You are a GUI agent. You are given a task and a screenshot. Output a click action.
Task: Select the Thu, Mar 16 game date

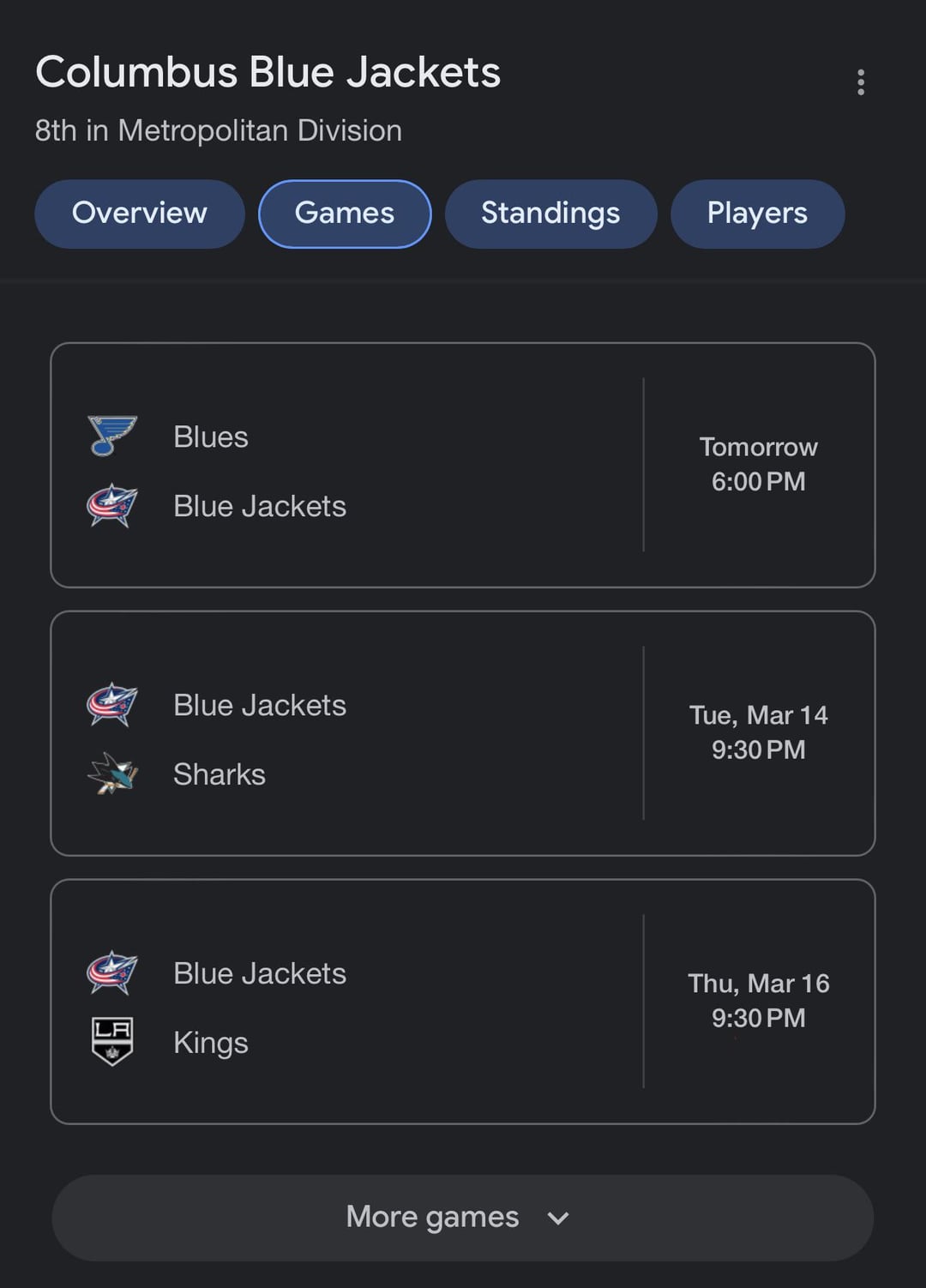pos(758,984)
